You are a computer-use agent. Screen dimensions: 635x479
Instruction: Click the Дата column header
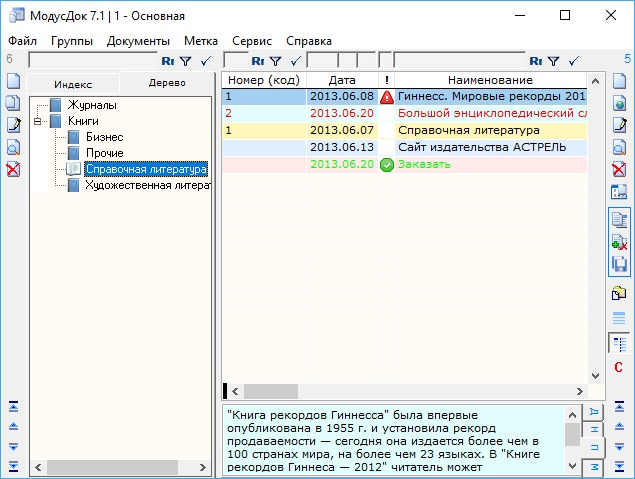pos(342,80)
